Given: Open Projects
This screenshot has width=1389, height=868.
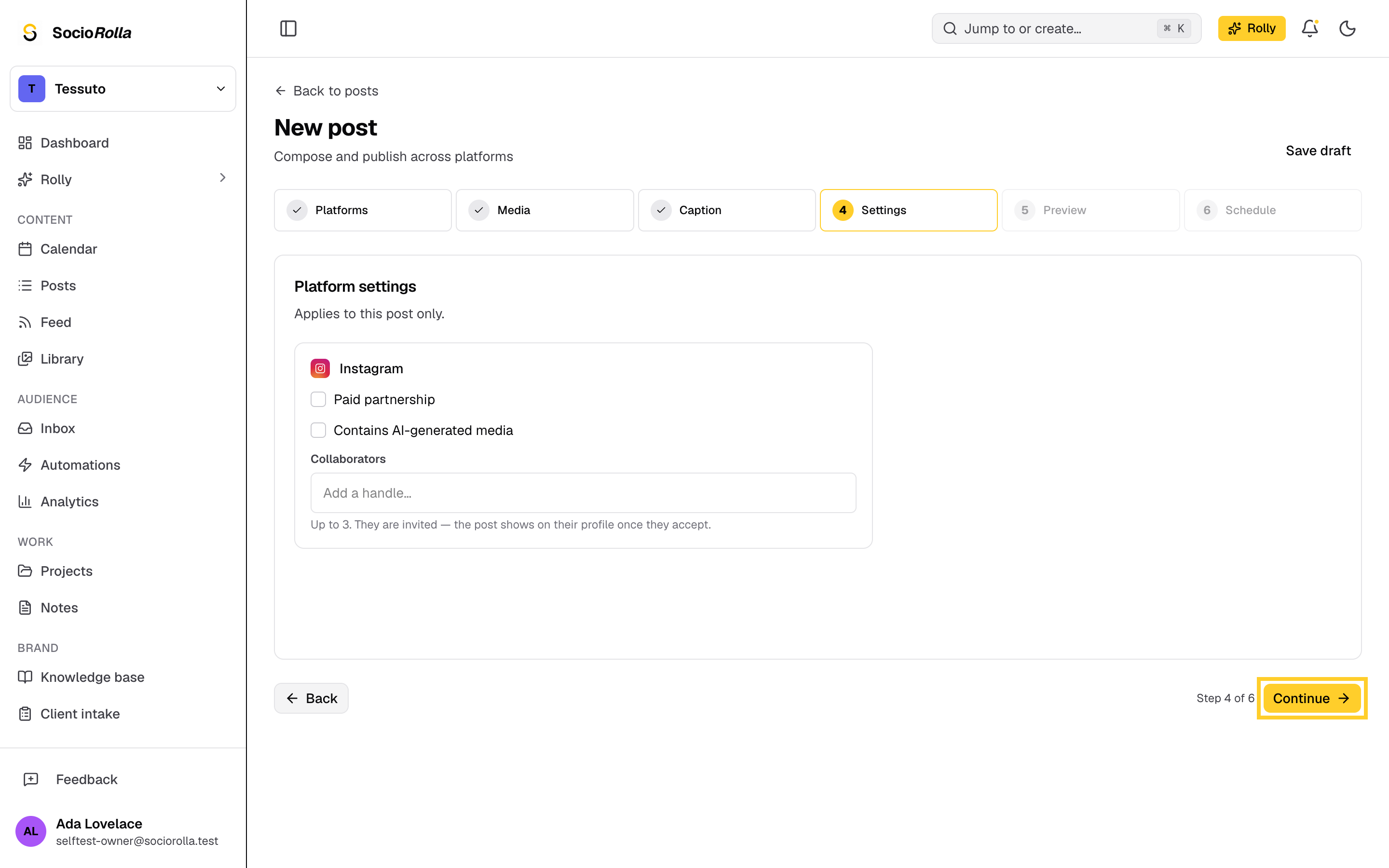Looking at the screenshot, I should (x=123, y=571).
